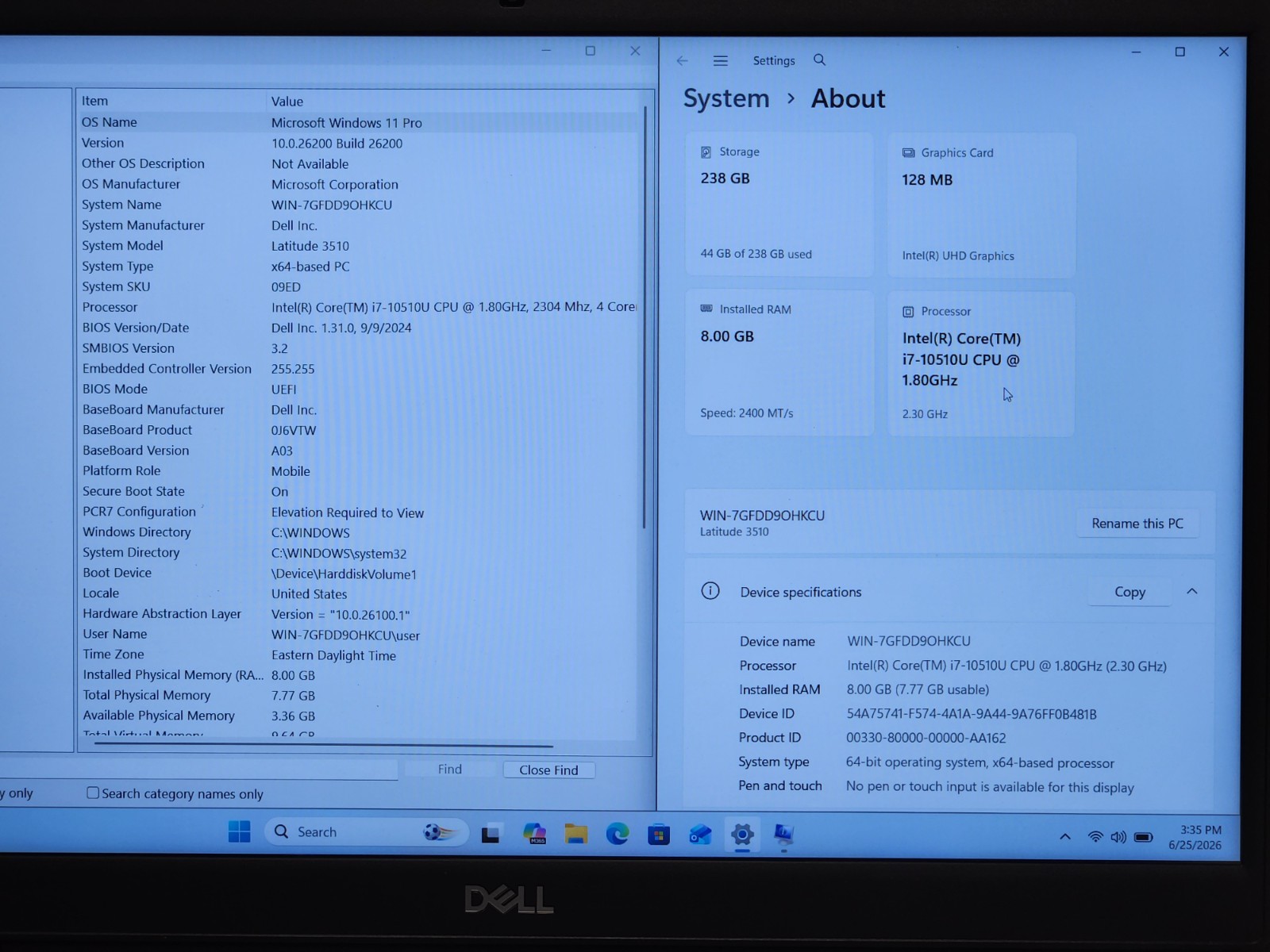Click the Device ID value in Settings
1270x952 pixels.
click(x=972, y=714)
